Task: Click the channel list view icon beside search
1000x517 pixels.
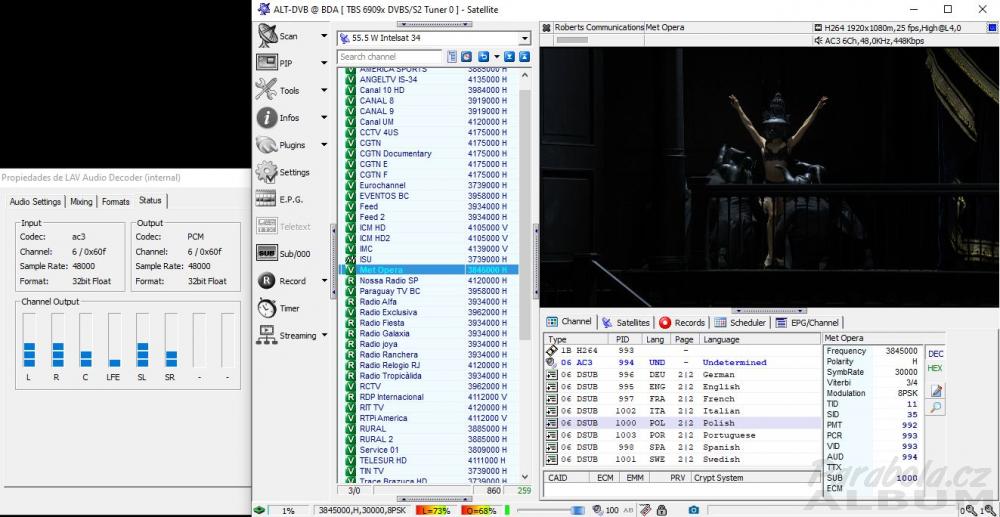Action: click(452, 57)
